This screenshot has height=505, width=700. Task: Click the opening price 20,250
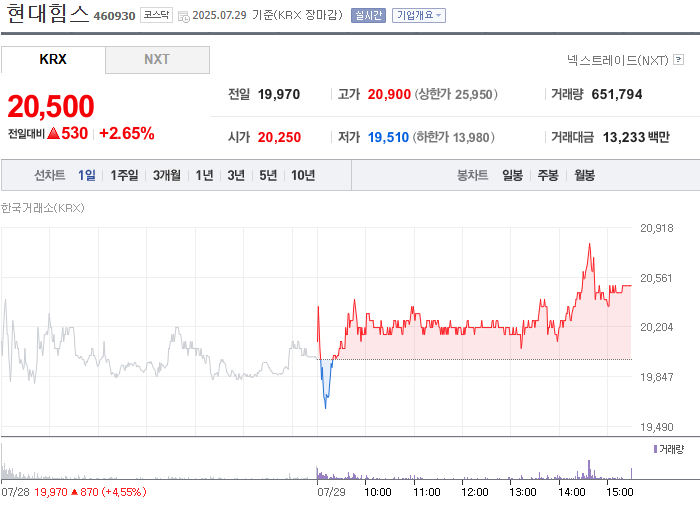[x=279, y=137]
